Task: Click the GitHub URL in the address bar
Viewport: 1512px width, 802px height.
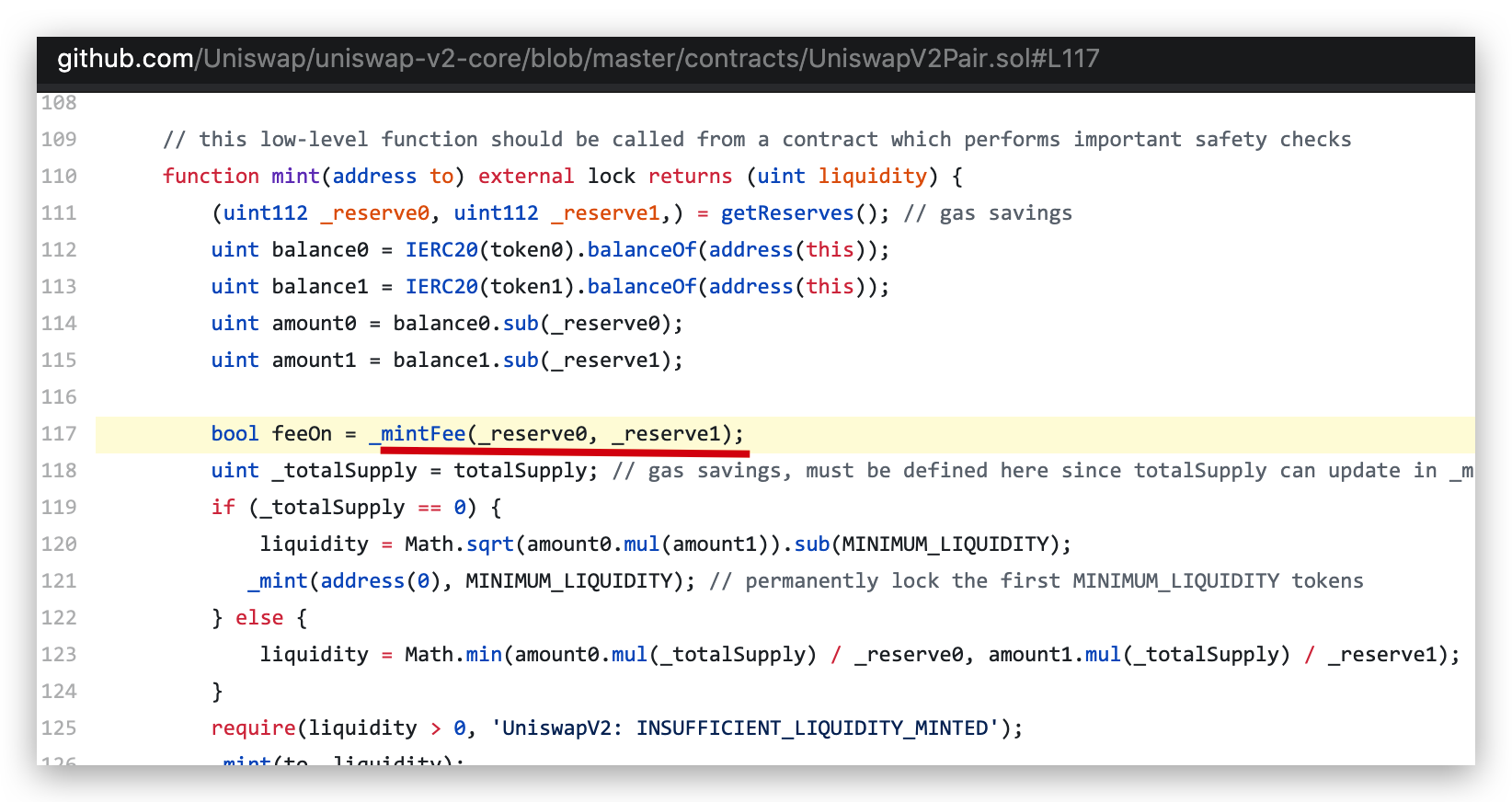Action: point(578,59)
